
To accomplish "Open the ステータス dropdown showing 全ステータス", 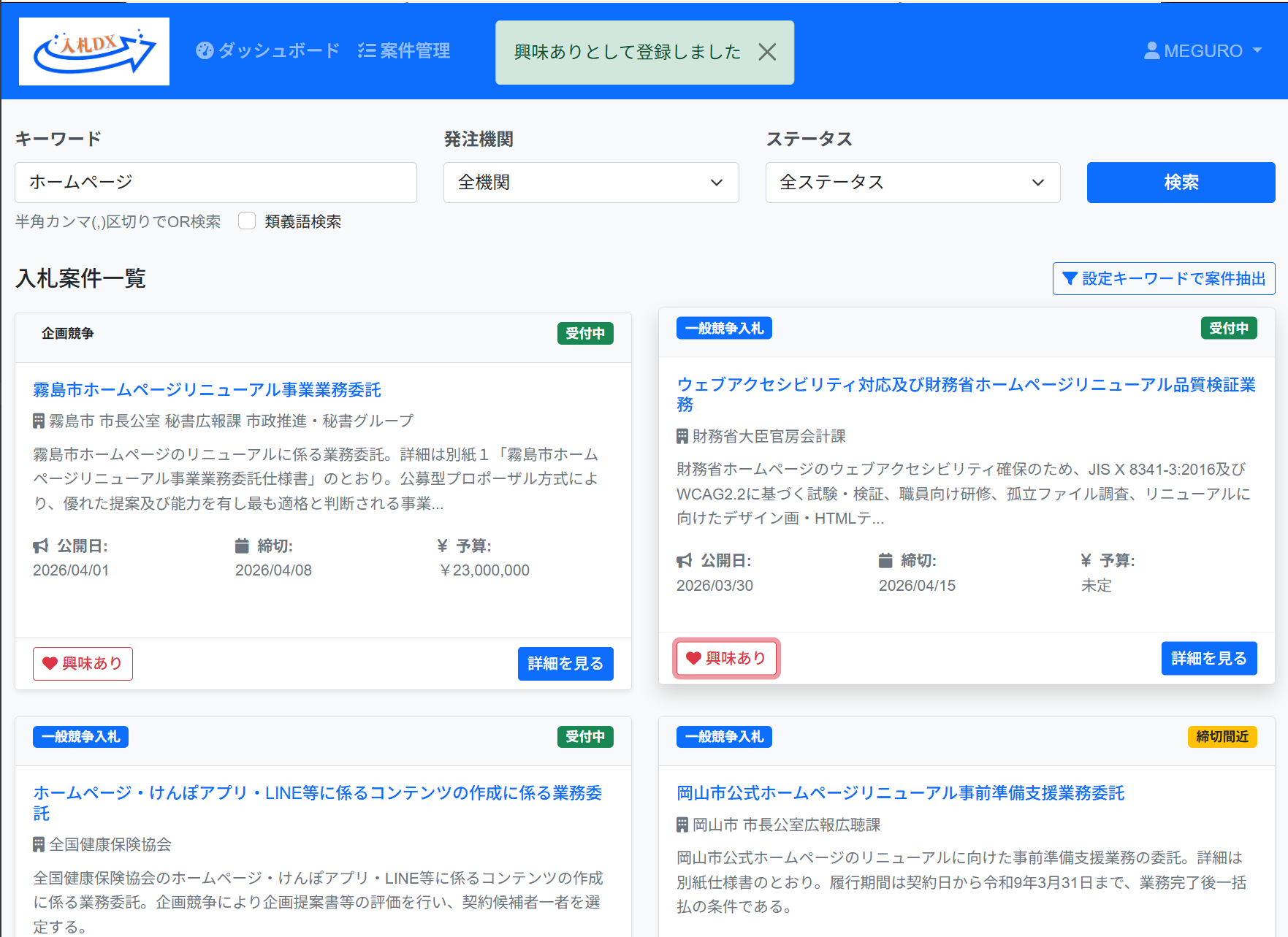I will tap(912, 183).
